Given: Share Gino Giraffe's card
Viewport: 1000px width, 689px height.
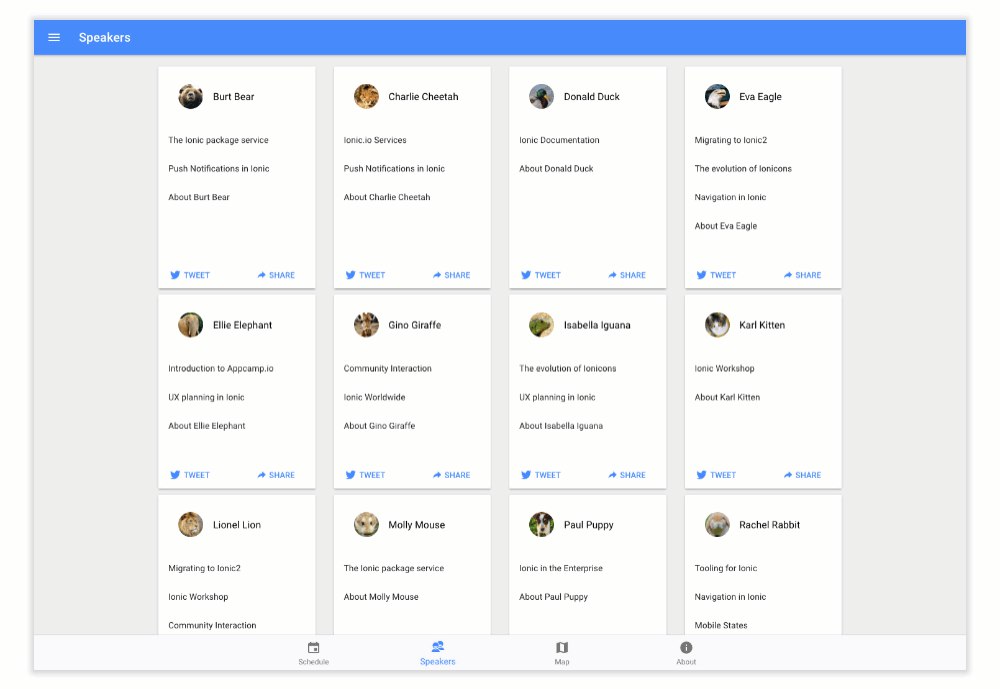Looking at the screenshot, I should pos(452,475).
